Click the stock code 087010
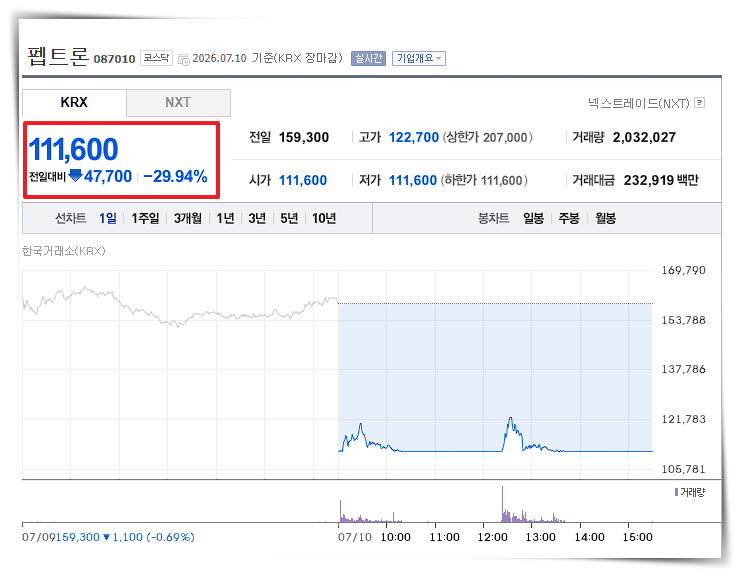This screenshot has height=577, width=741. (114, 59)
